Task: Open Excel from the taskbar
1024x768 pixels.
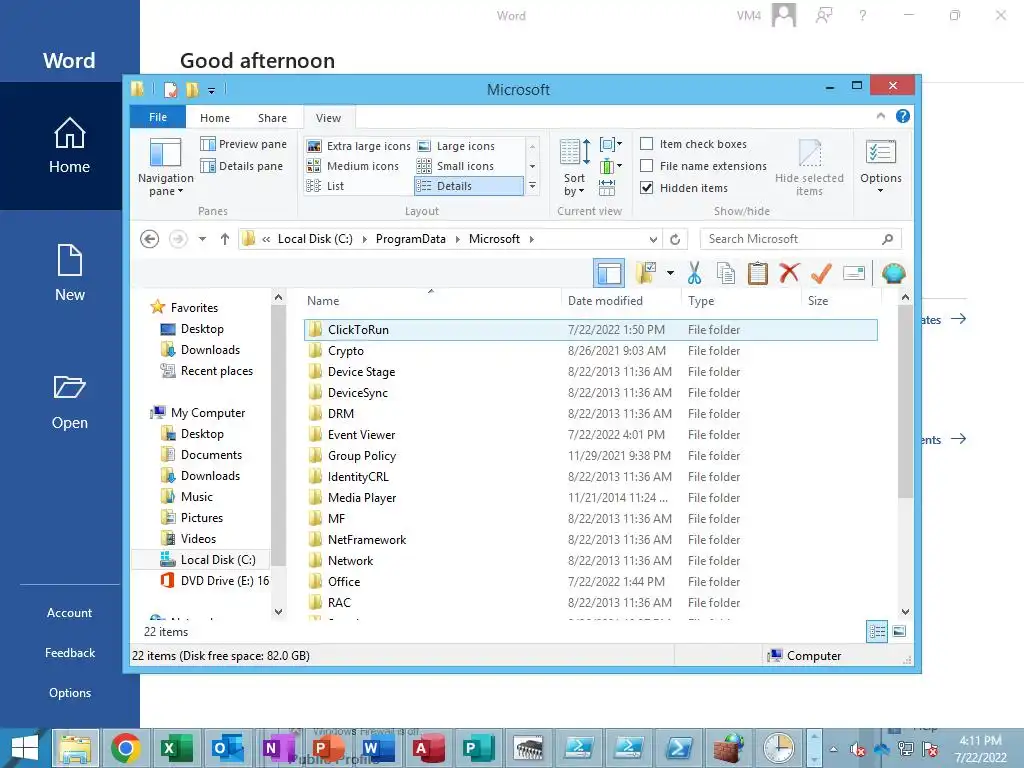Action: [x=176, y=748]
